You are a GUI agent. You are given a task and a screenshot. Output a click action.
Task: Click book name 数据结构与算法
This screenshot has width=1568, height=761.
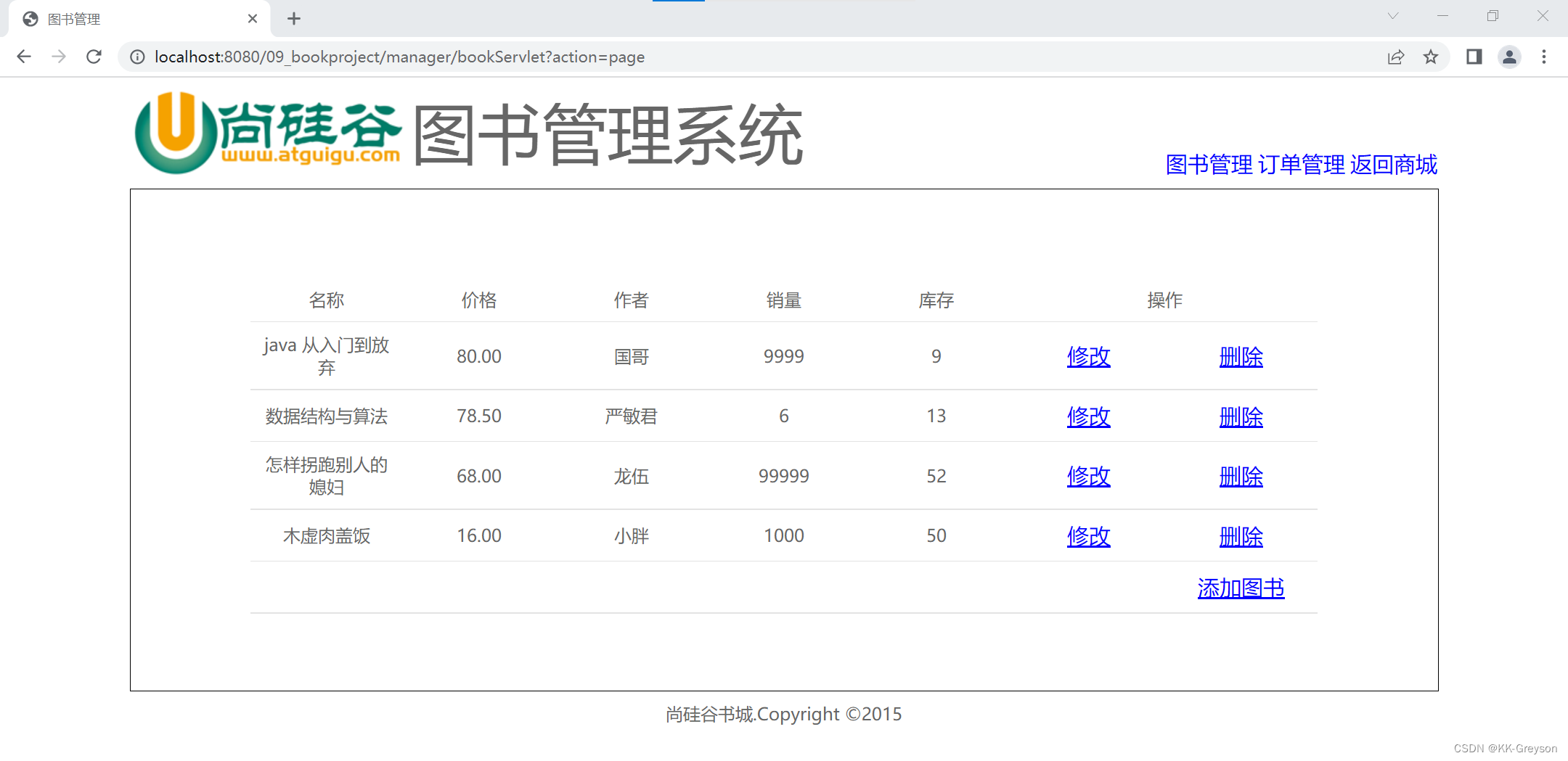327,416
